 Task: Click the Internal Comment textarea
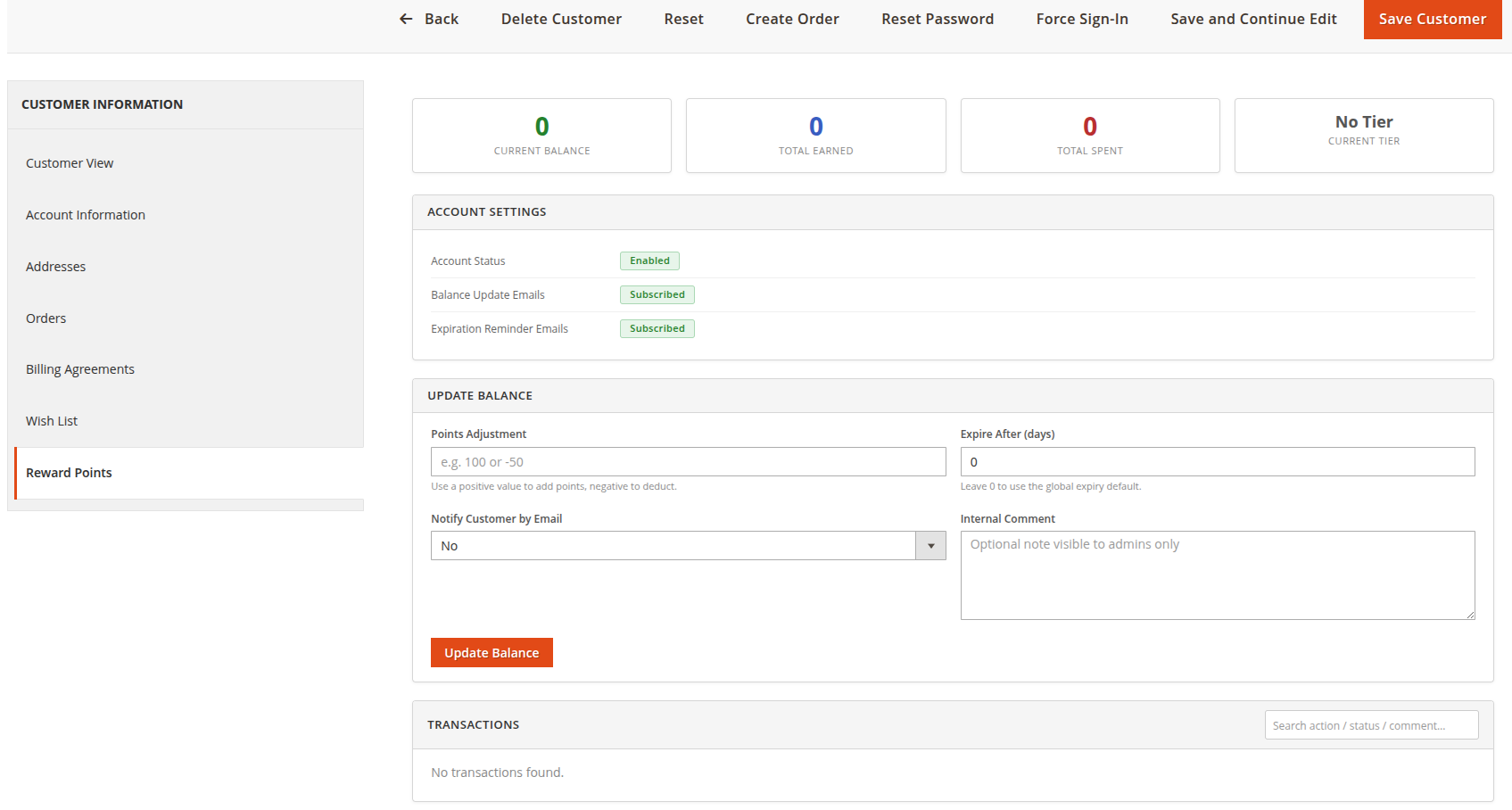coord(1218,575)
